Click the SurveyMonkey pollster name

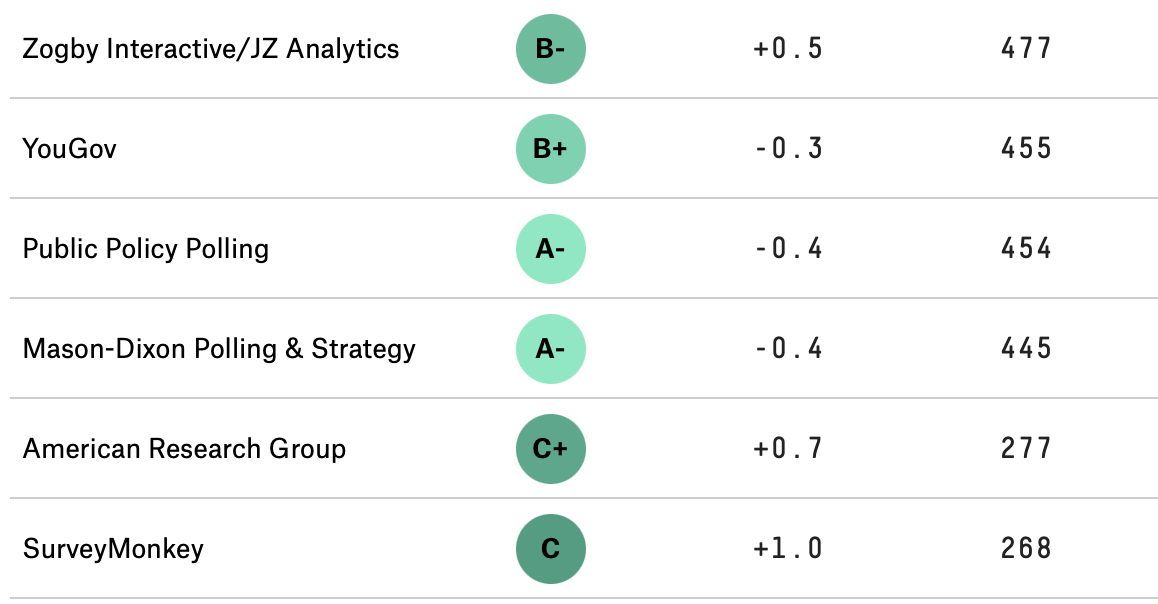(x=113, y=549)
